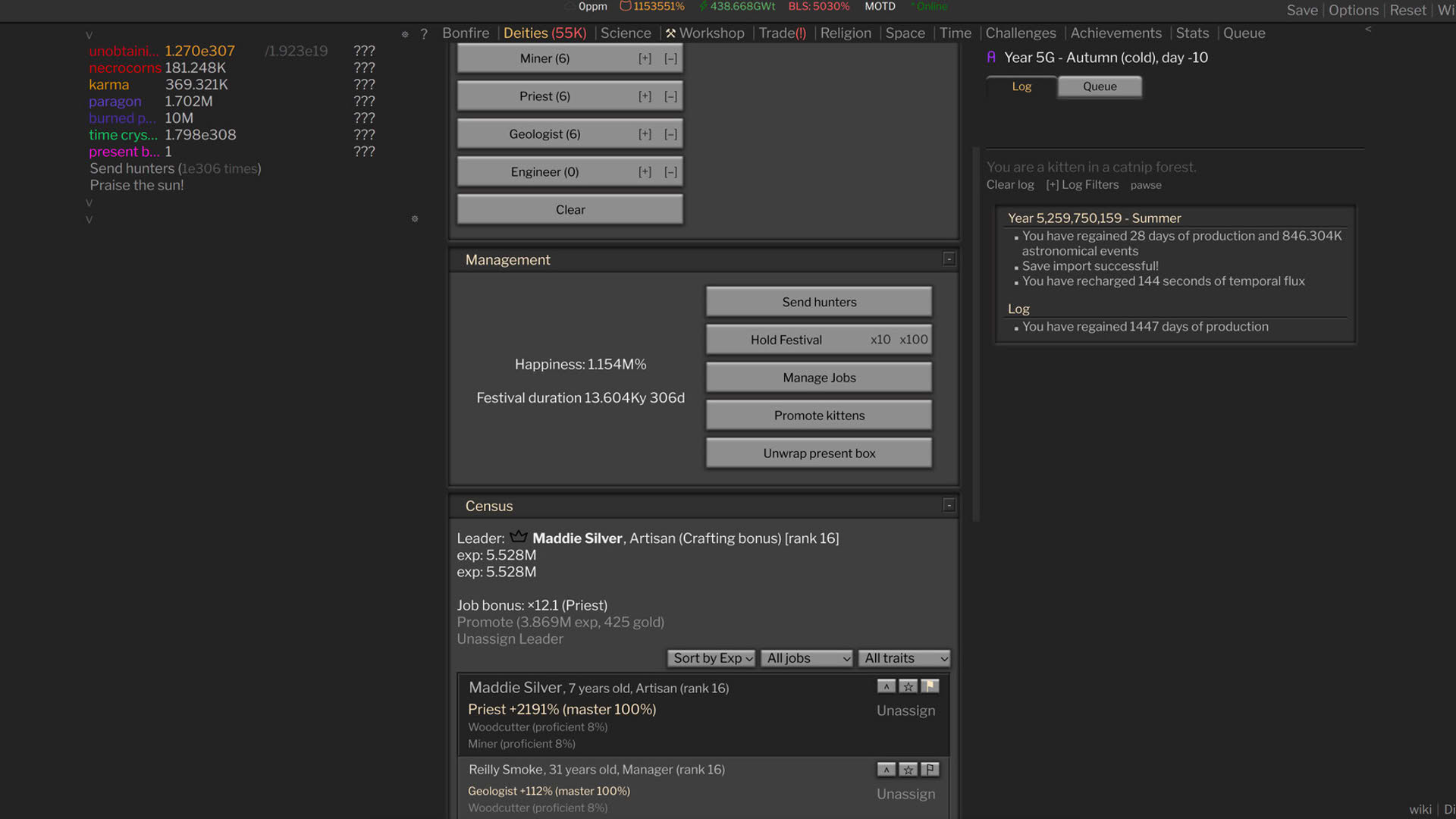Promote Maddie Silver with caret button
The height and width of the screenshot is (819, 1456).
pyautogui.click(x=886, y=686)
